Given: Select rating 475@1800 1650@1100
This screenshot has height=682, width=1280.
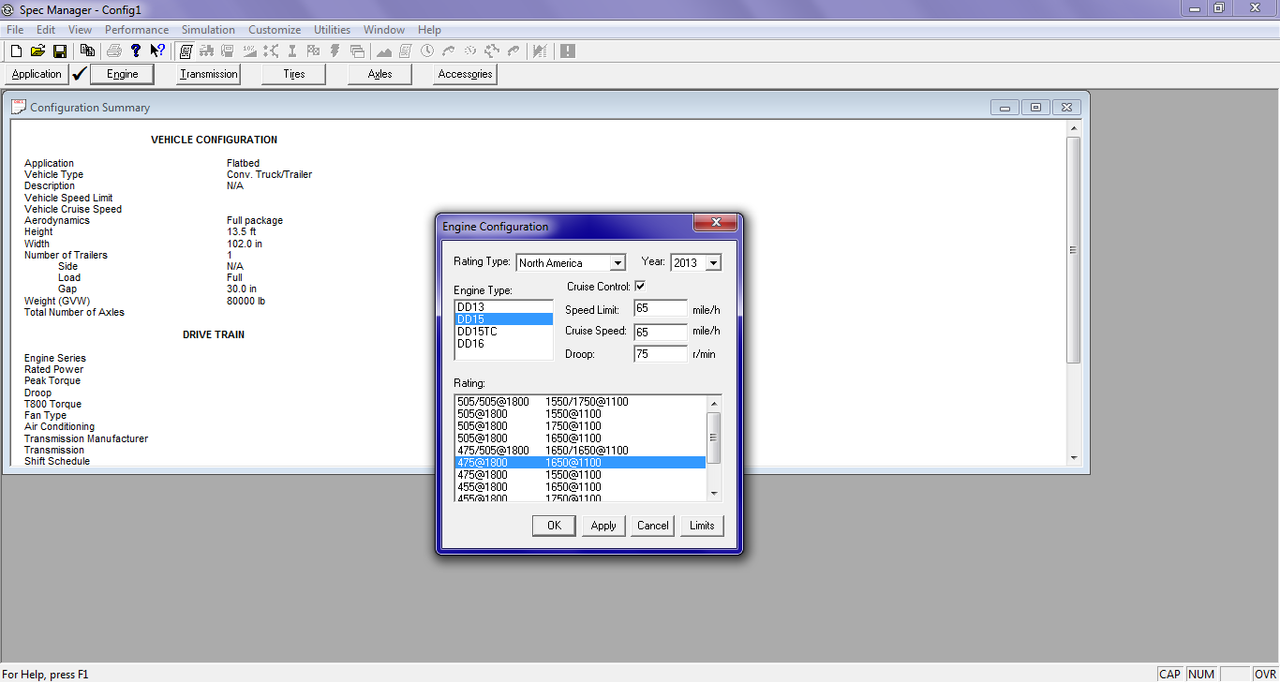Looking at the screenshot, I should (580, 463).
